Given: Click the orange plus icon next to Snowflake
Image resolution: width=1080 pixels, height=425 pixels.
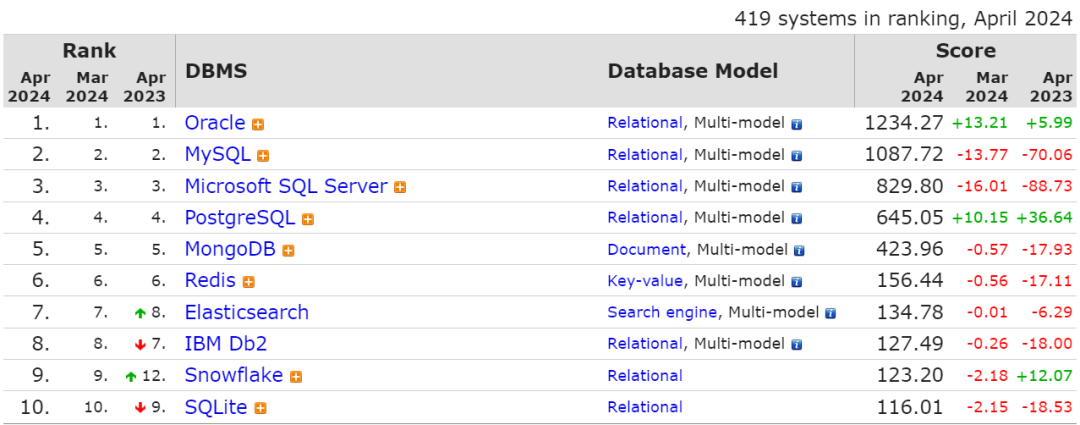Looking at the screenshot, I should coord(296,377).
